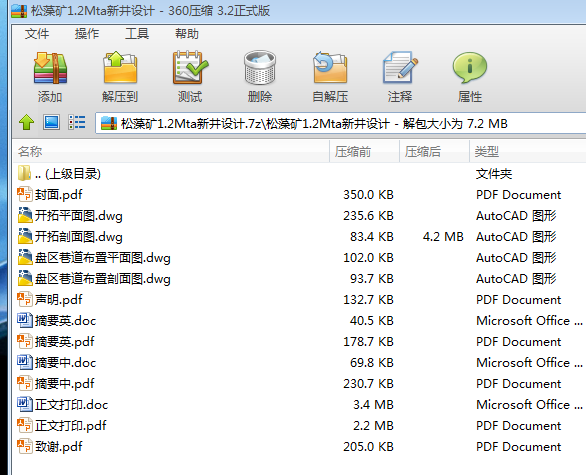Click the 2.2 MB size value
Screen dimensions: 586x475
tap(373, 426)
